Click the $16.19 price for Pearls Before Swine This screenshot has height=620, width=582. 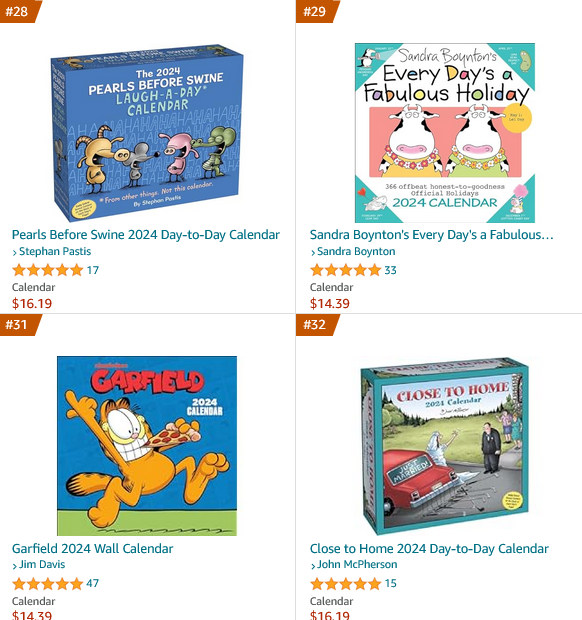click(x=32, y=303)
